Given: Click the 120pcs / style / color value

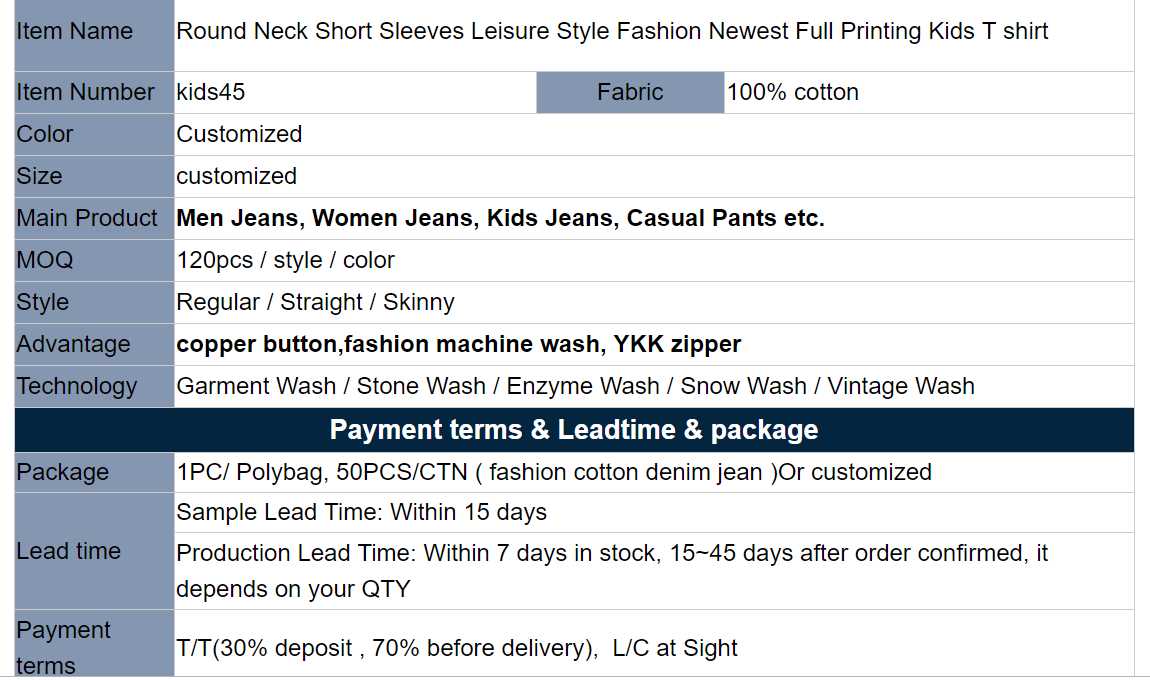Looking at the screenshot, I should 286,260.
